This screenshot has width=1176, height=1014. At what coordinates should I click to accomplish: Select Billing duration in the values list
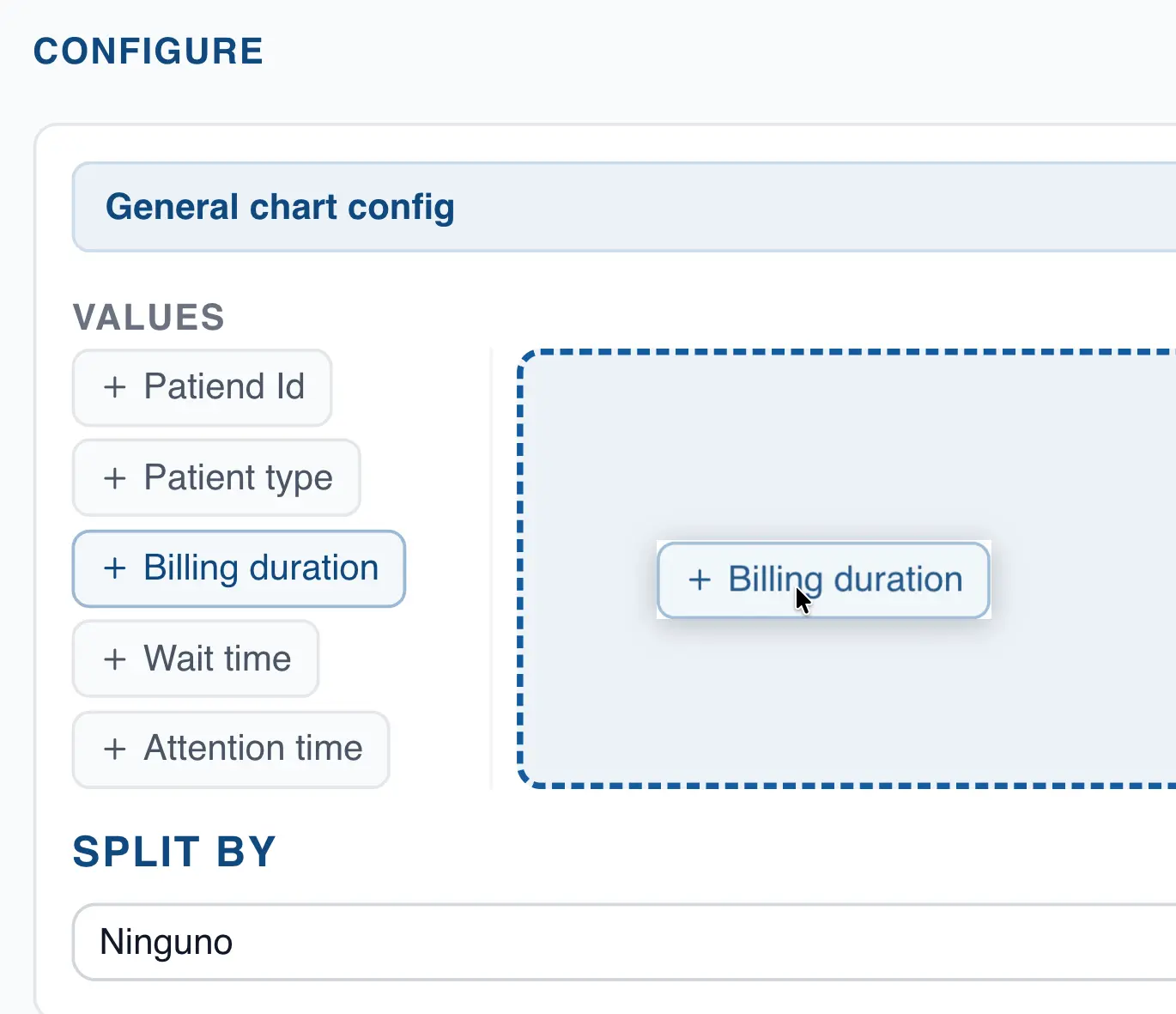click(x=239, y=568)
